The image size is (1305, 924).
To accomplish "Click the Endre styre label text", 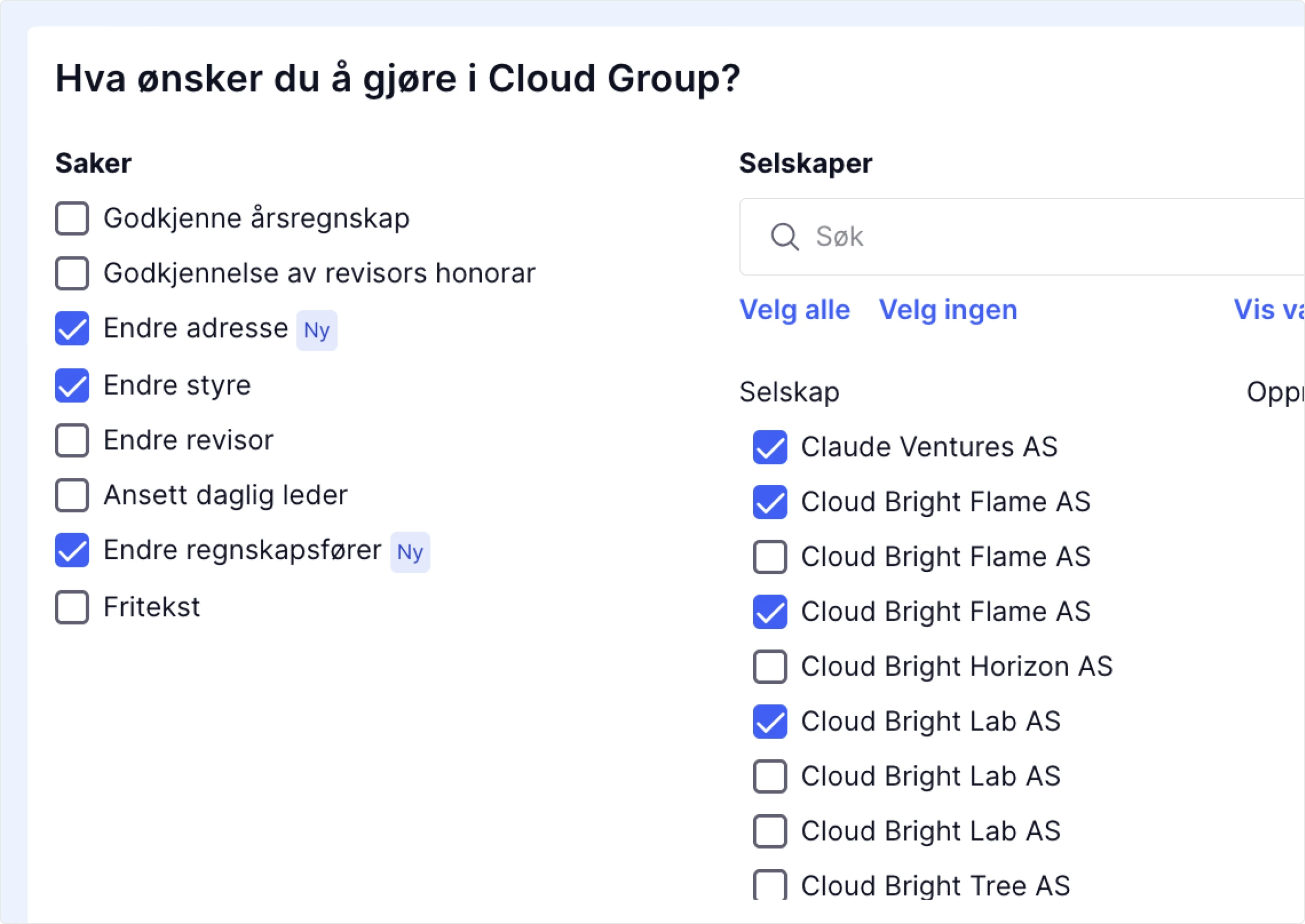I will click(x=177, y=385).
